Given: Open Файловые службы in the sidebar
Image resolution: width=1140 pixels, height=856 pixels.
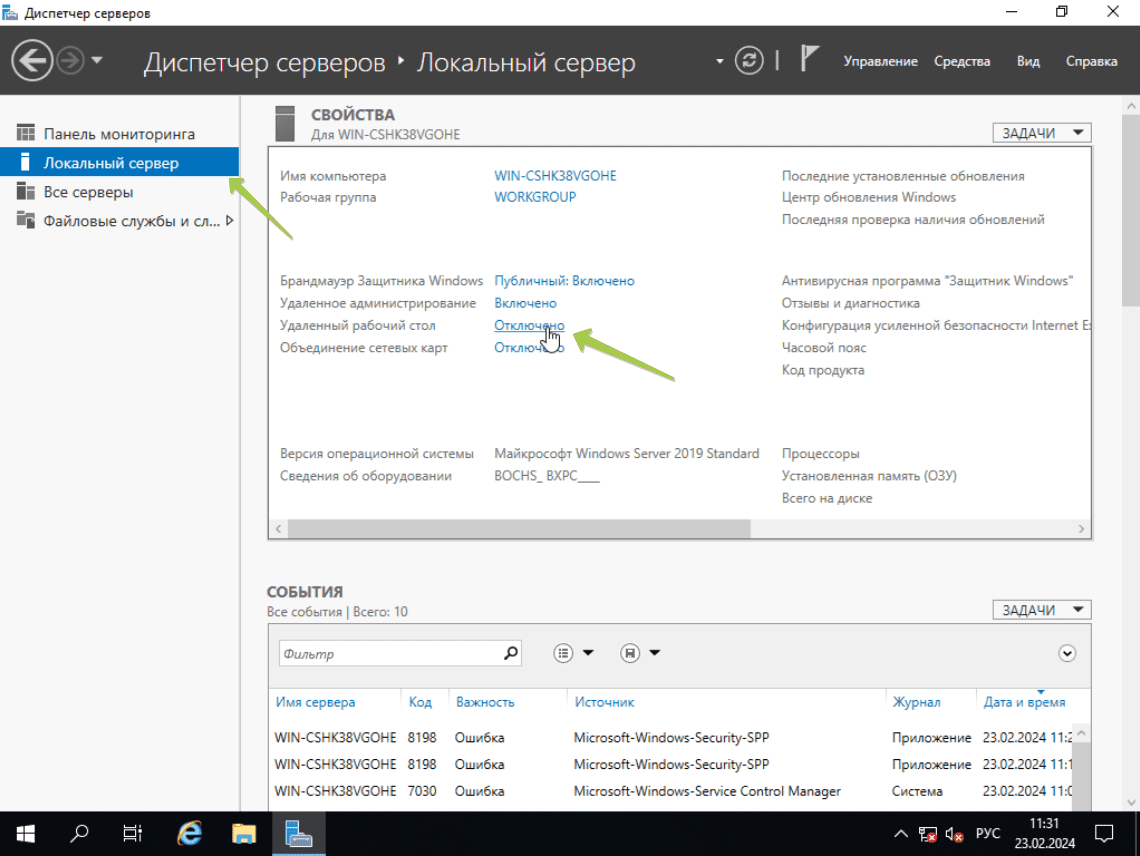Looking at the screenshot, I should pyautogui.click(x=119, y=221).
